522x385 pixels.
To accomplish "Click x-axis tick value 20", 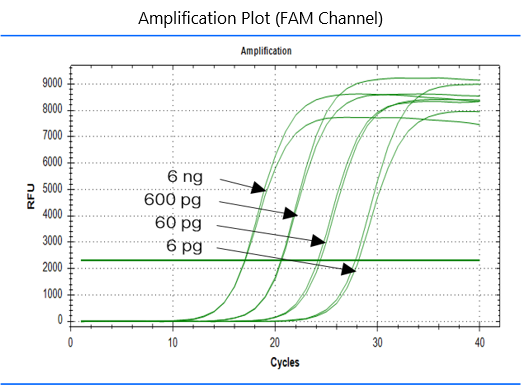I will [275, 342].
